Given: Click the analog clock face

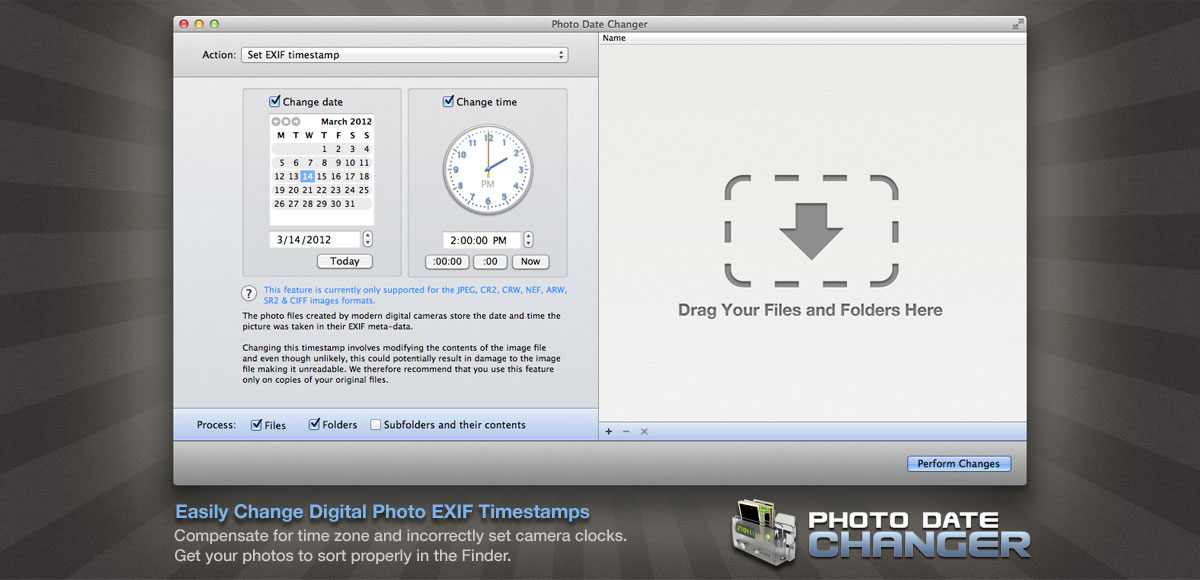Looking at the screenshot, I should tap(488, 170).
